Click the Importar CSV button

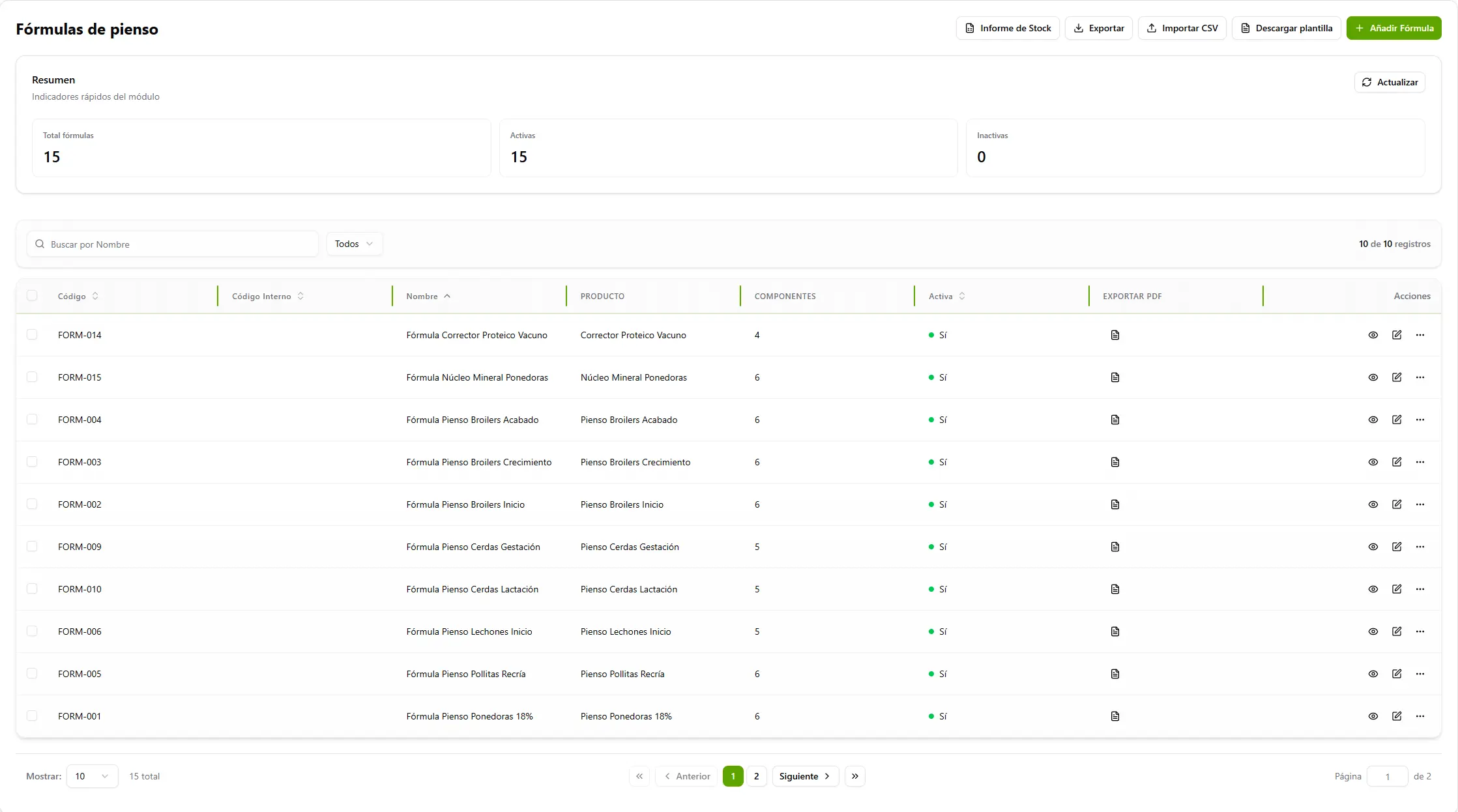(1182, 28)
